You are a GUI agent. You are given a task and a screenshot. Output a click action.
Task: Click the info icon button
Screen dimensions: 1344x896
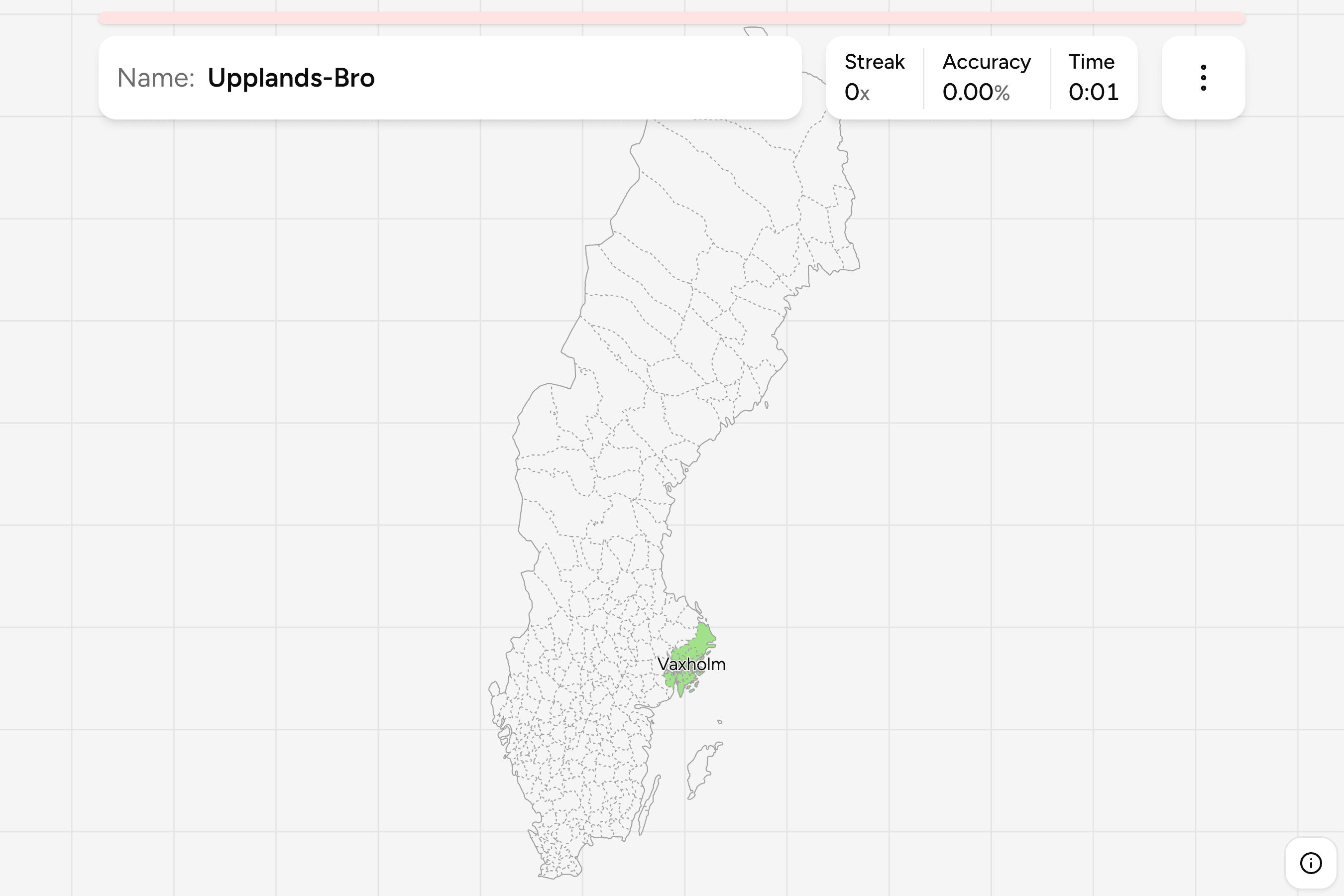[1311, 863]
